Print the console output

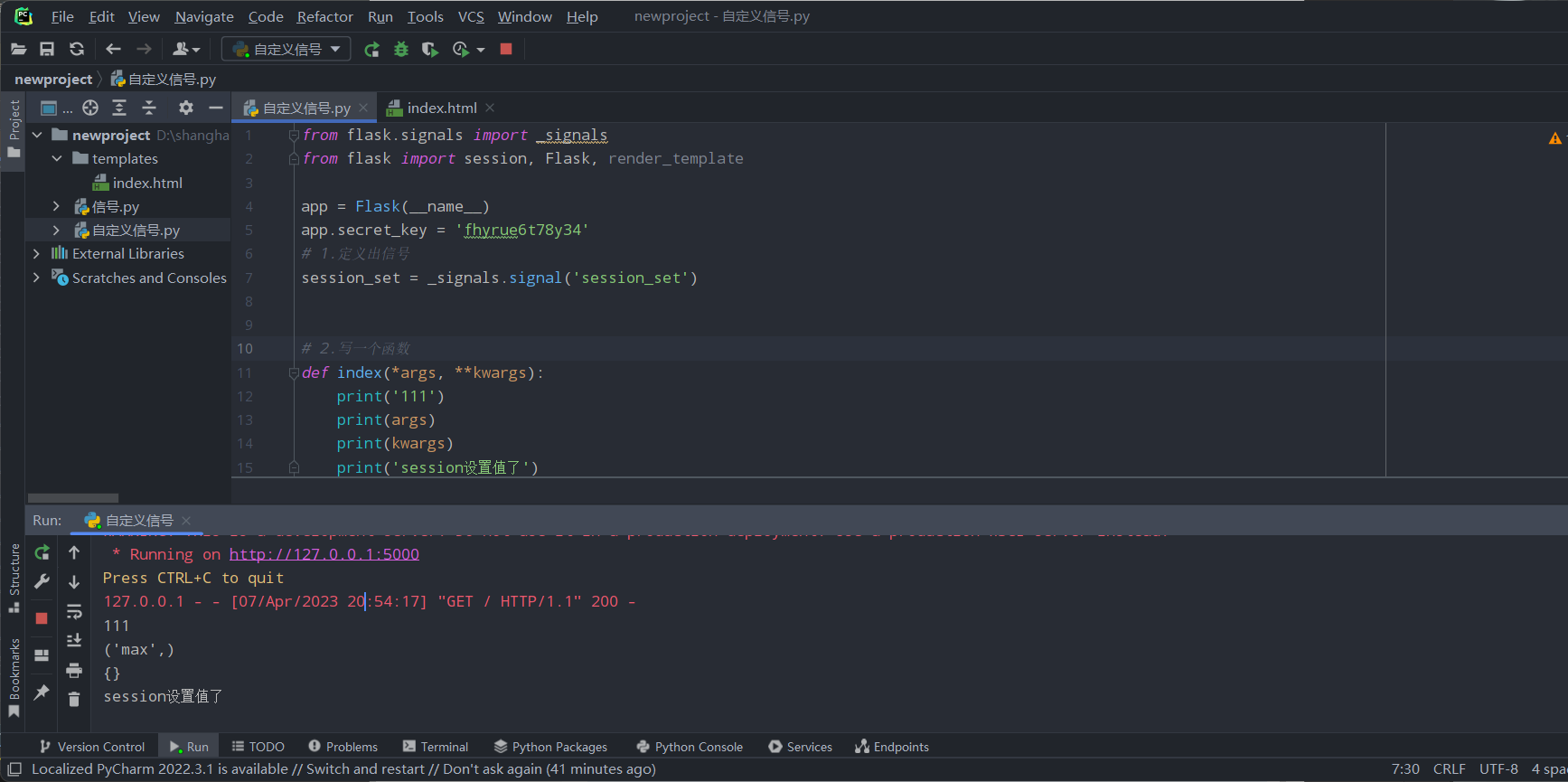(74, 670)
